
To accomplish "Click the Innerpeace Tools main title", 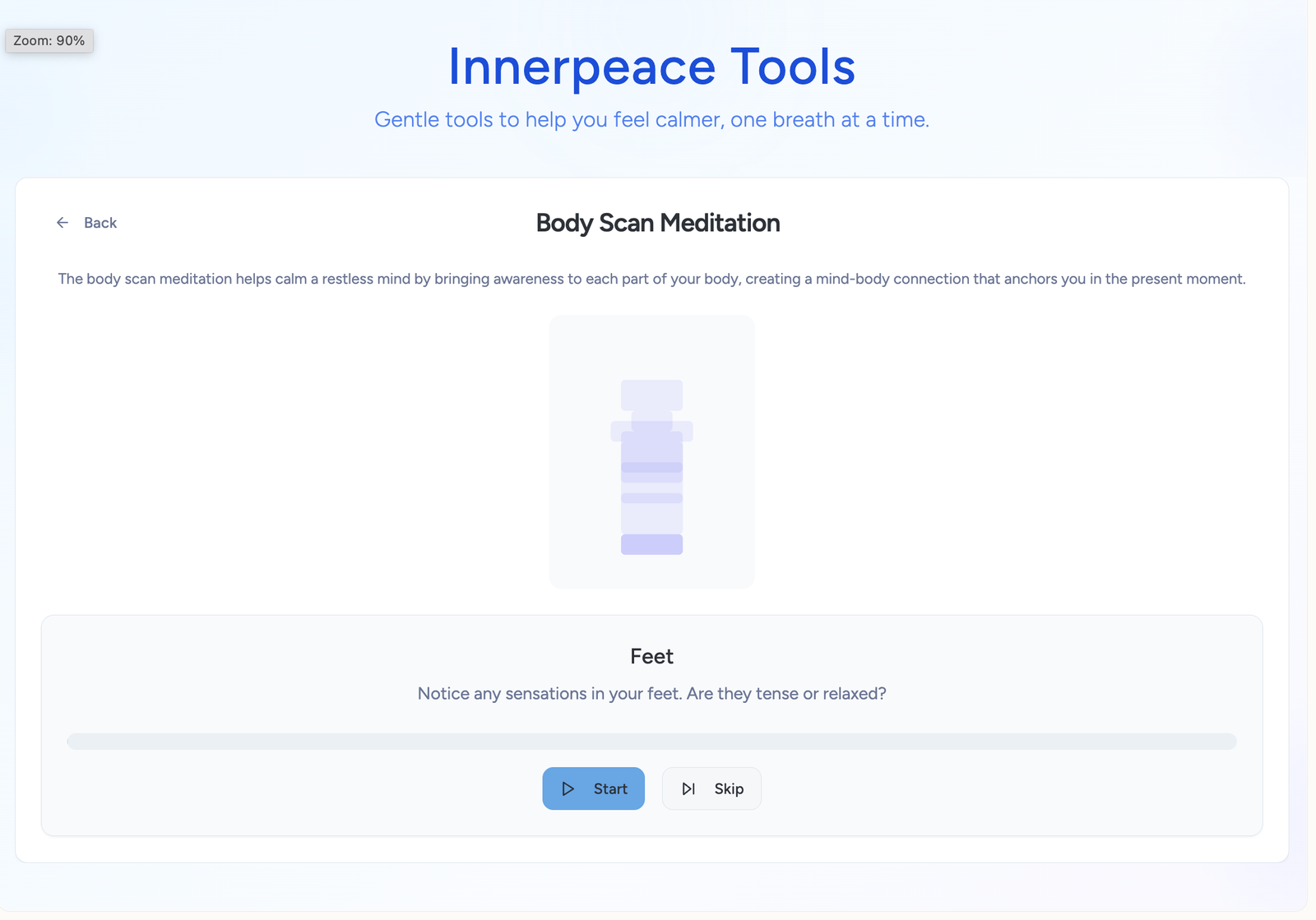I will point(651,67).
